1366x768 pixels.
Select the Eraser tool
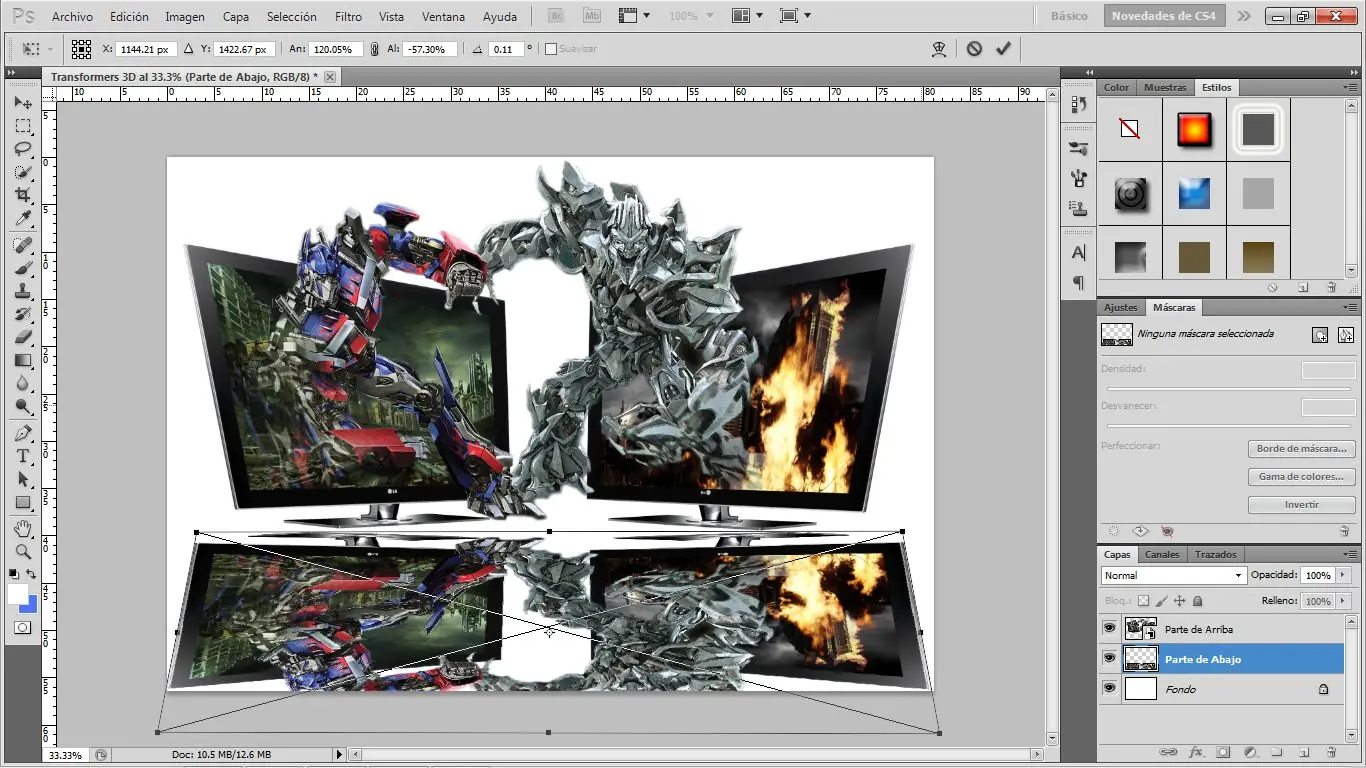point(23,337)
